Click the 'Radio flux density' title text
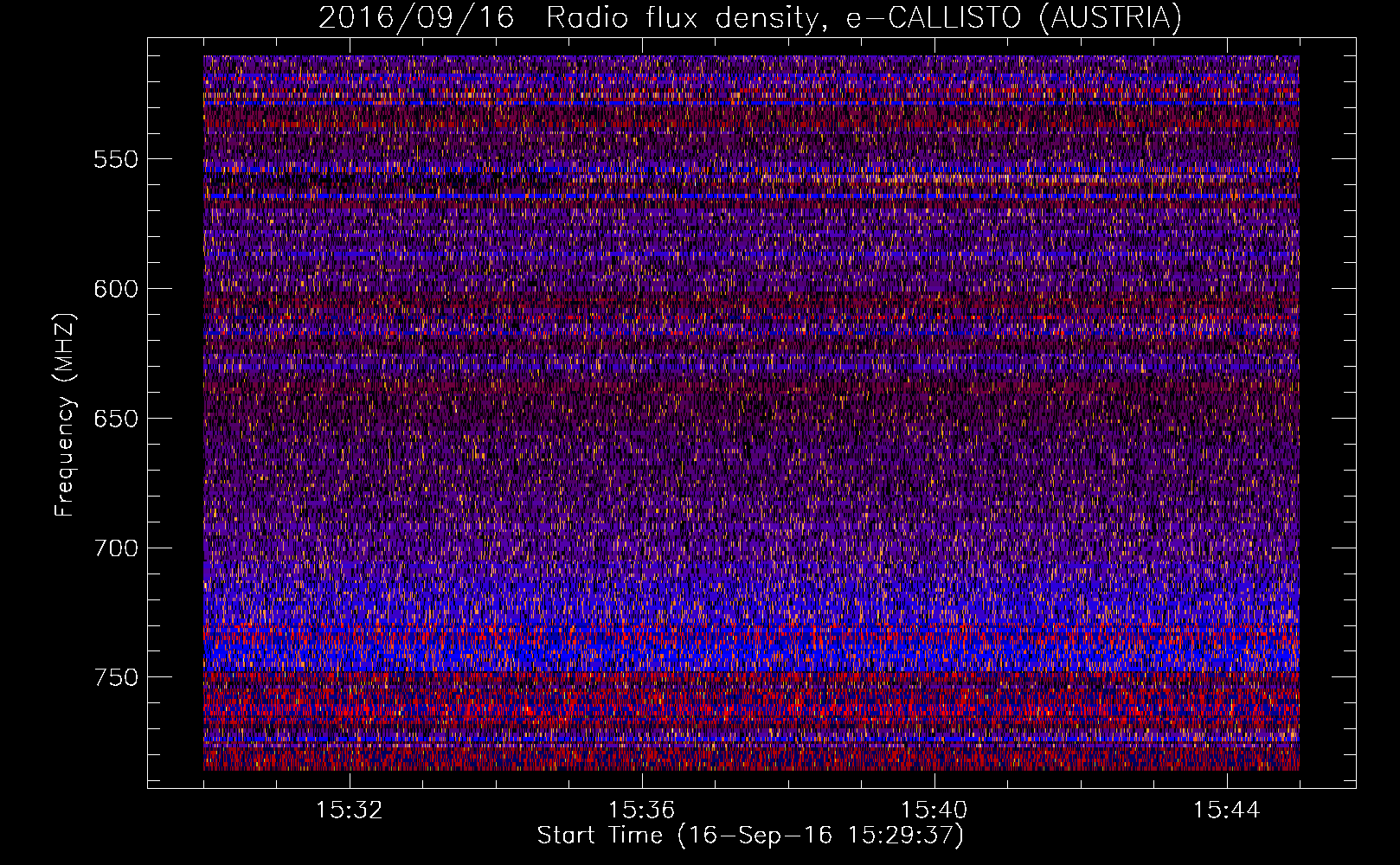1400x865 pixels. click(x=682, y=17)
